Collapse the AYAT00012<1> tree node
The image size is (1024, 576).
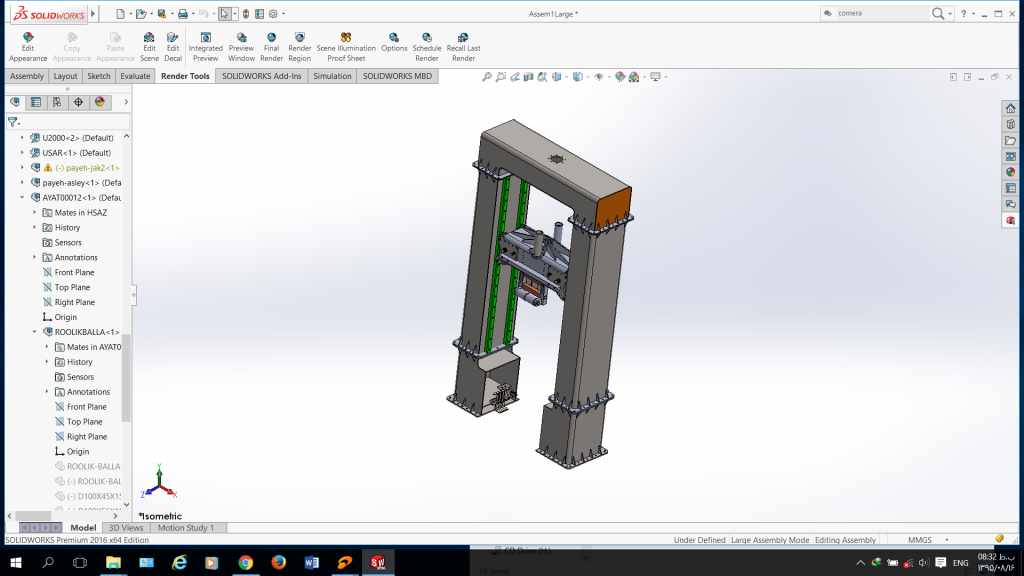pos(22,197)
